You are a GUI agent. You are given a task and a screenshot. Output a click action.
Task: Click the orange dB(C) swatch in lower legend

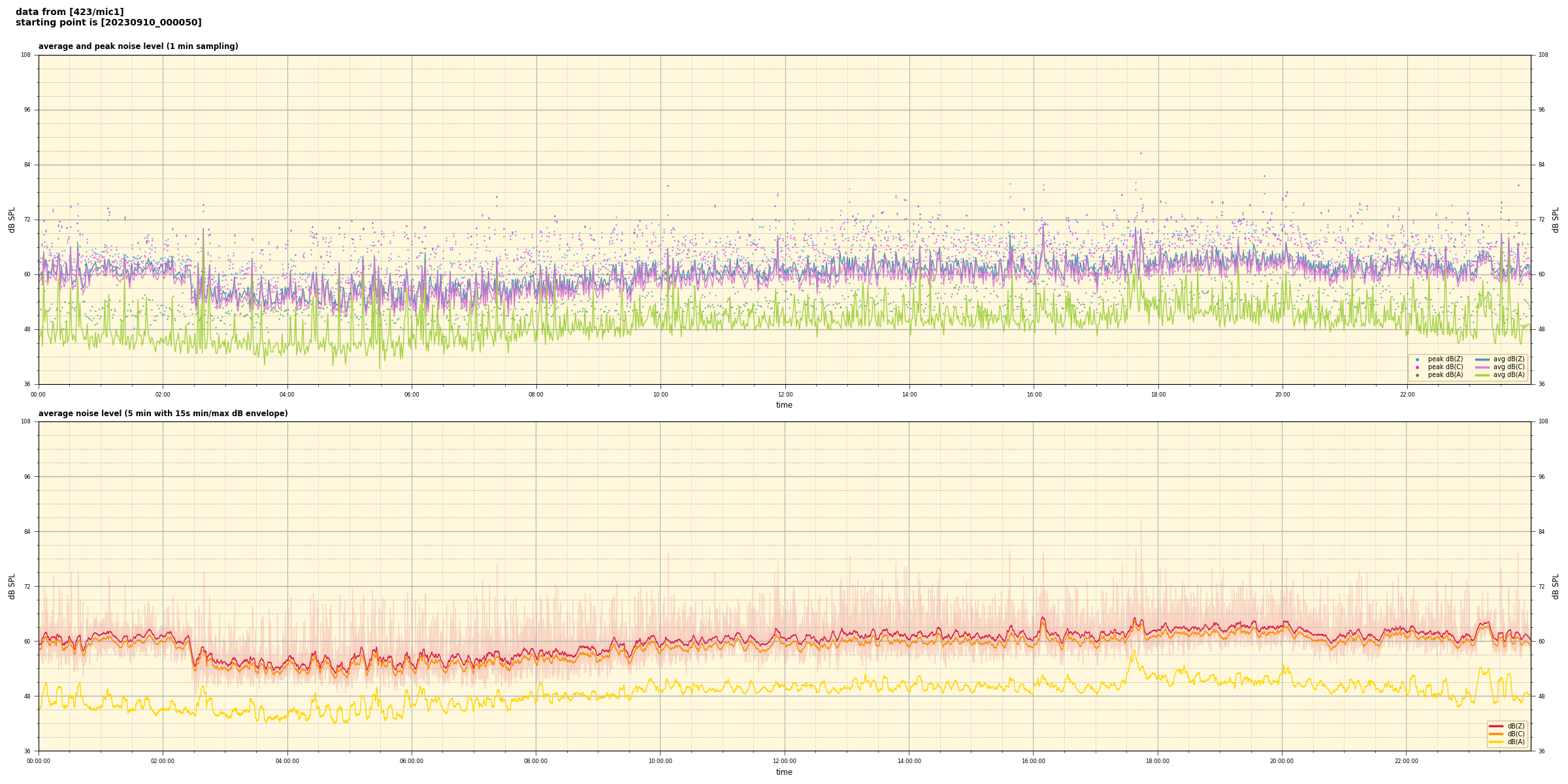click(1495, 734)
